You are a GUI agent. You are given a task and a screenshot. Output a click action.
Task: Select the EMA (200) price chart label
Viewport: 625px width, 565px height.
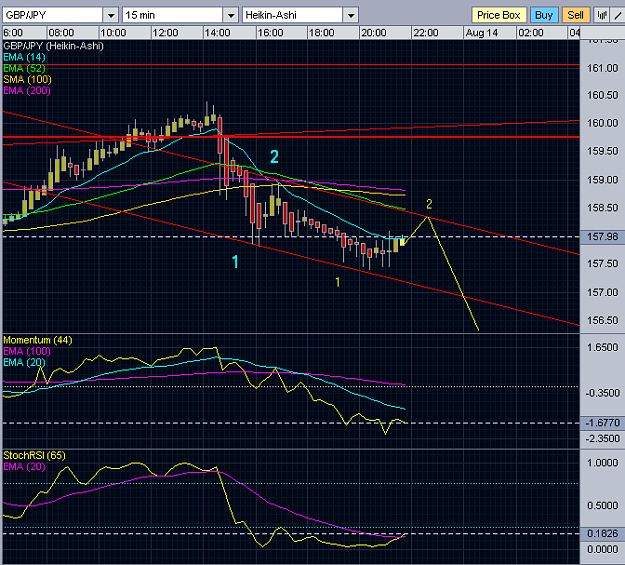[27, 91]
